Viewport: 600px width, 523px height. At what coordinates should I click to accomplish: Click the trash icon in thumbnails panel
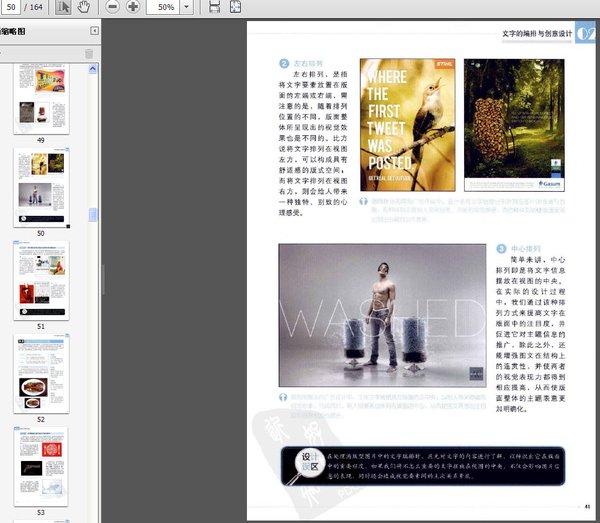click(89, 54)
